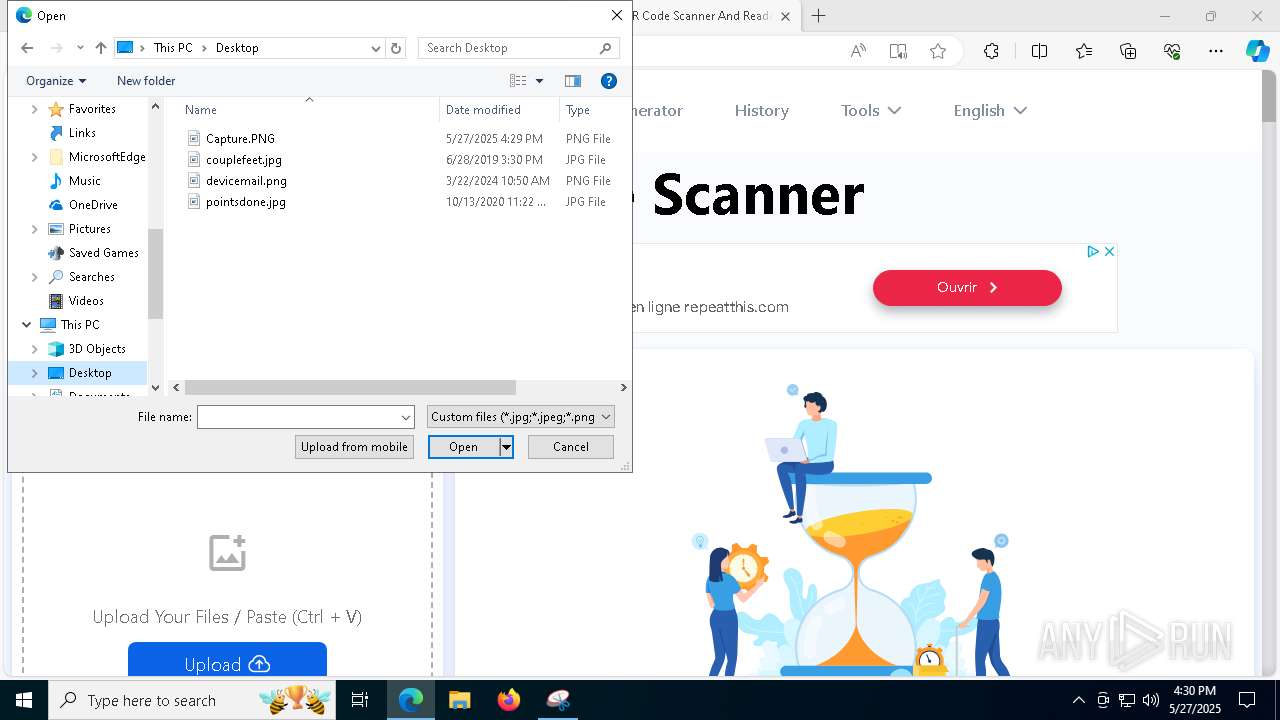1280x720 pixels.
Task: Show the preview pane
Action: 573,81
